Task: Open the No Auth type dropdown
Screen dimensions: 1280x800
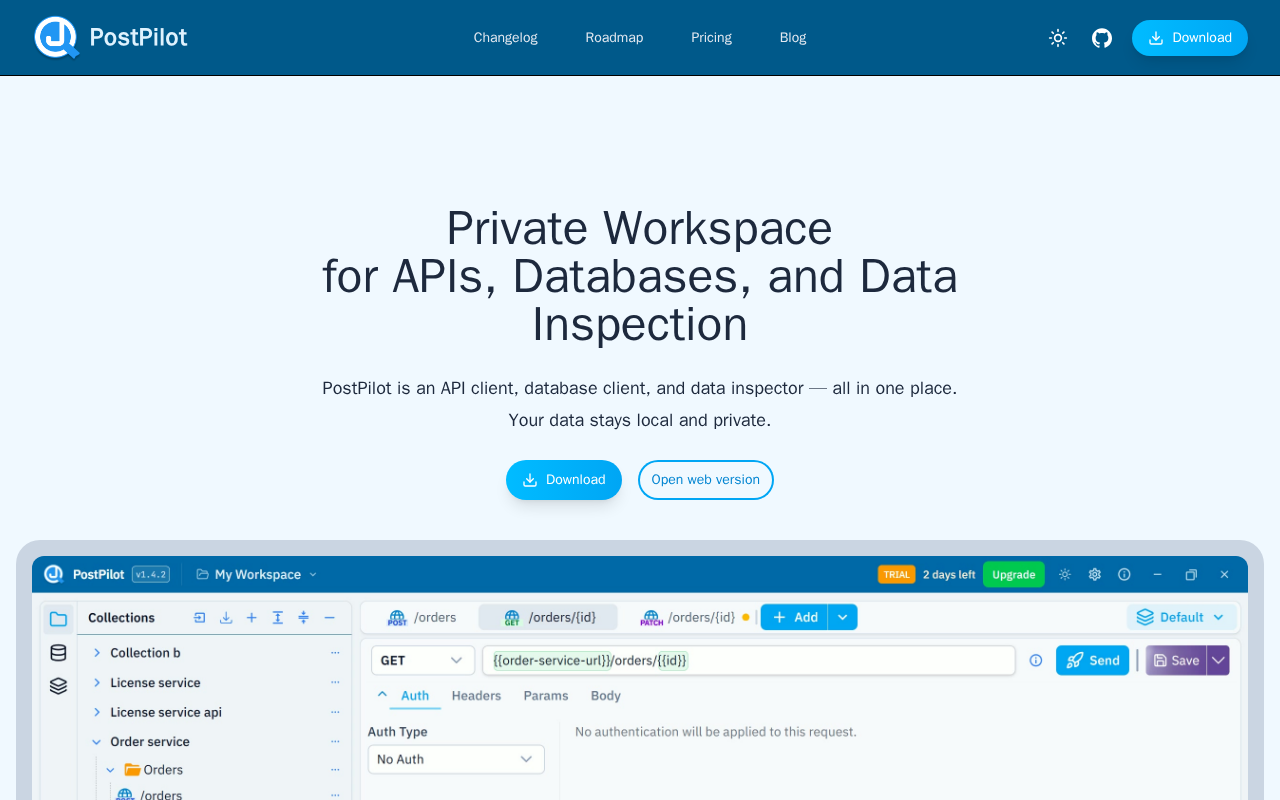Action: [456, 760]
